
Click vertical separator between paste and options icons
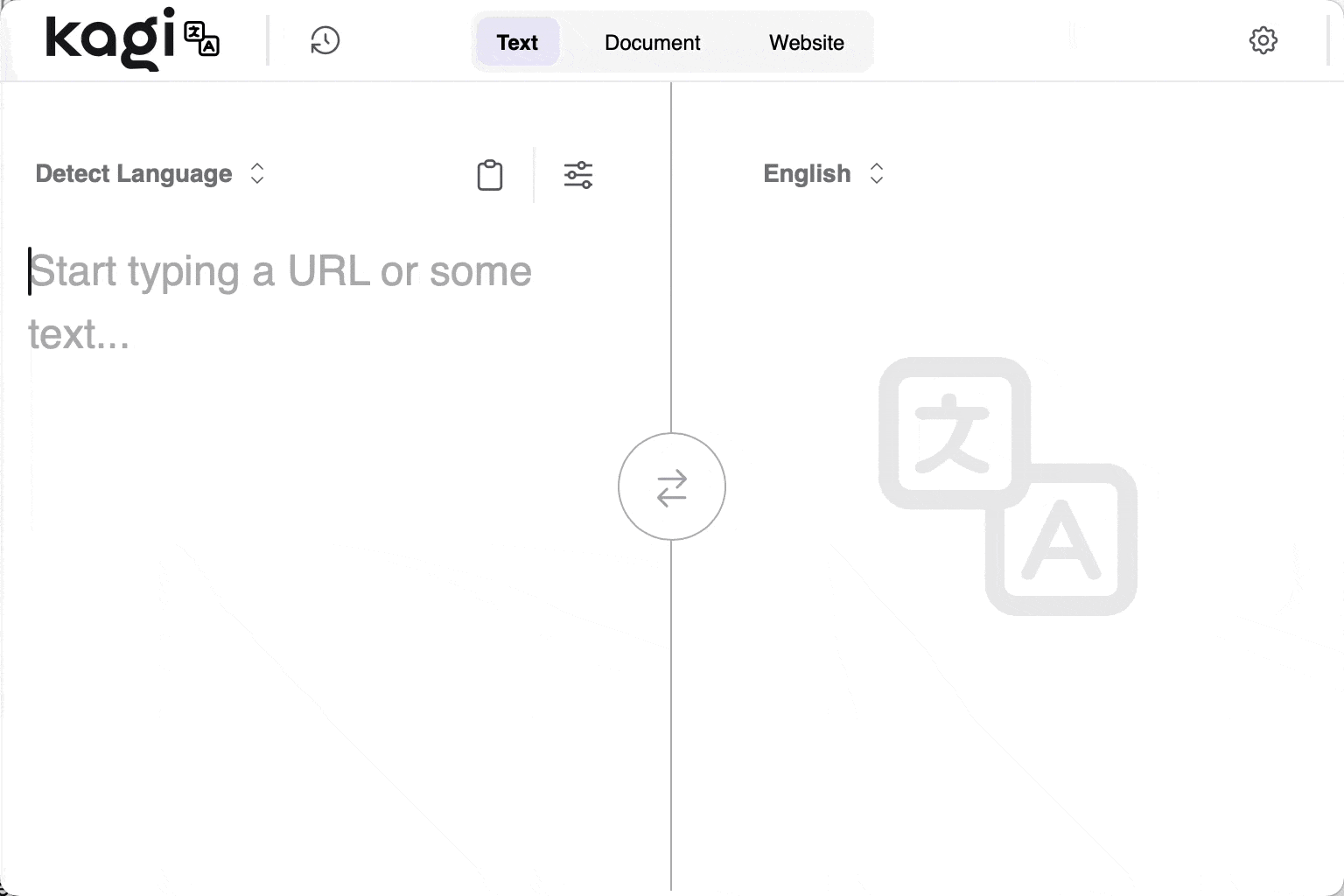click(x=534, y=175)
